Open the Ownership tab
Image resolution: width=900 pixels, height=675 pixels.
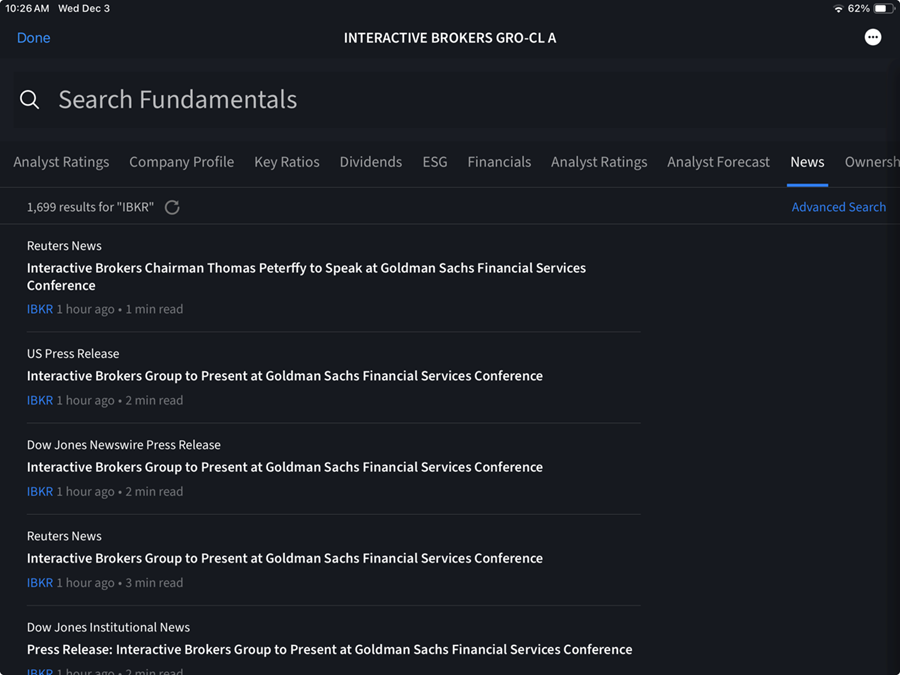coord(871,161)
